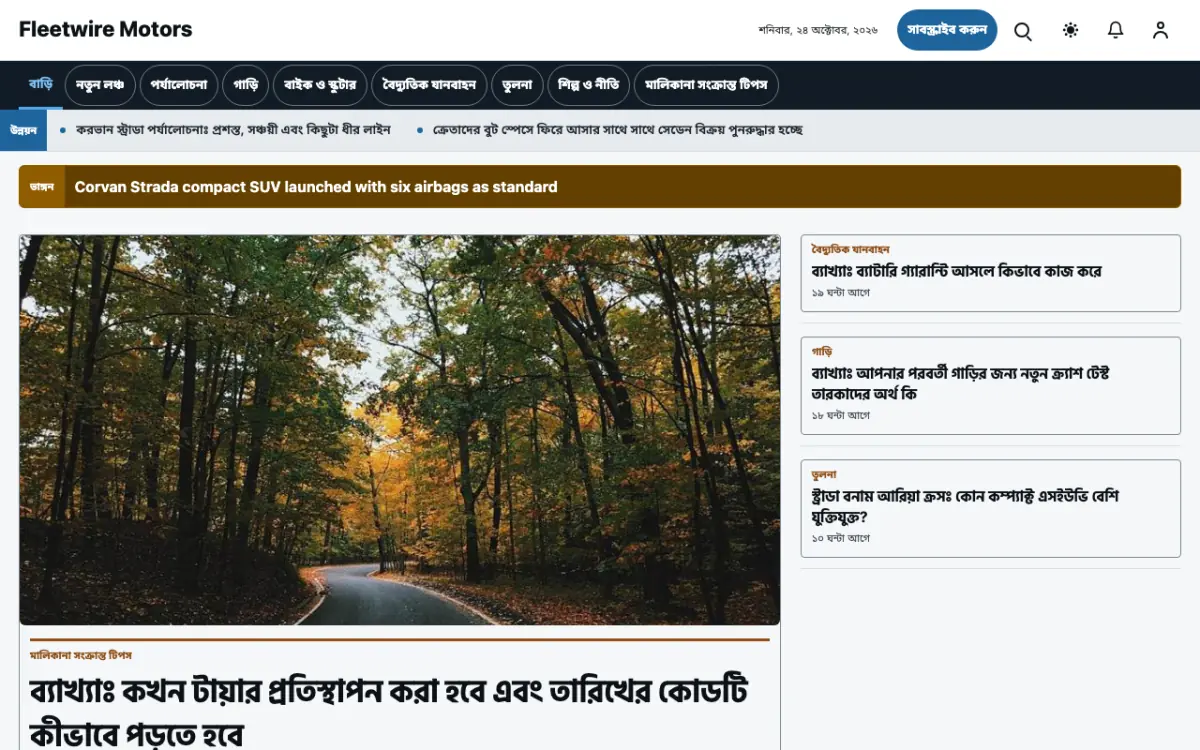The height and width of the screenshot is (750, 1200).
Task: Click the উন্নয়ন ticker label
Action: [24, 130]
